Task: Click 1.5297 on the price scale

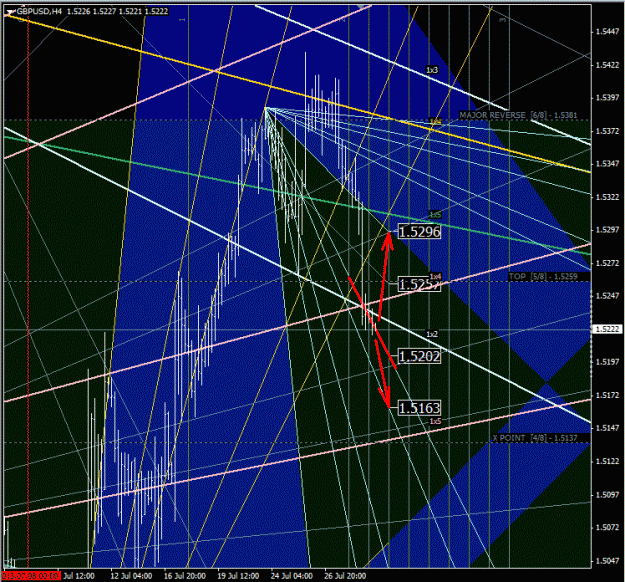Action: coord(607,230)
